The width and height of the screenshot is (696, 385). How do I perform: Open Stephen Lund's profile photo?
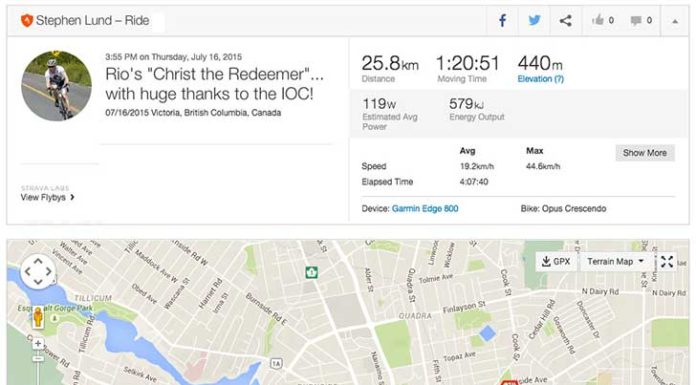pos(56,86)
